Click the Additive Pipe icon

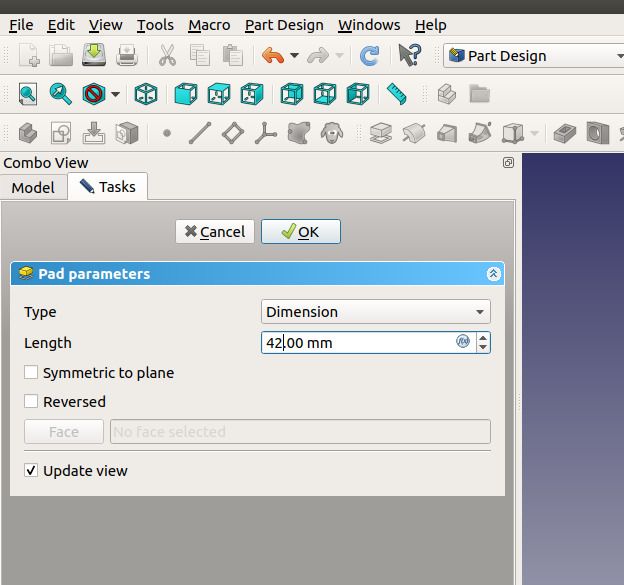click(480, 133)
